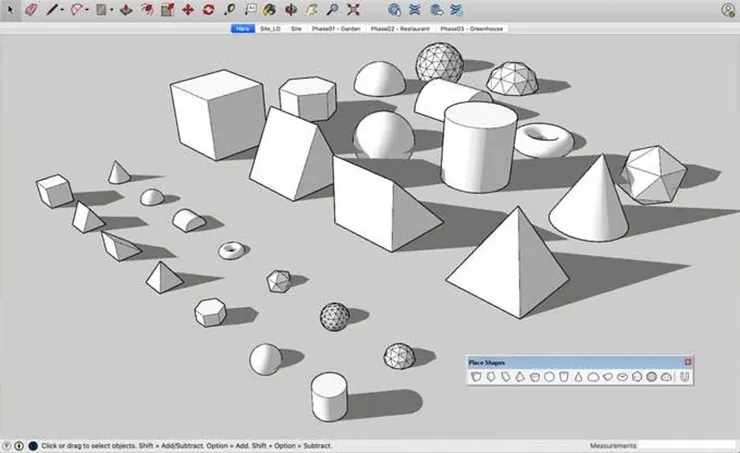This screenshot has width=740, height=453.
Task: Click the question mark icon in status bar
Action: [7, 445]
